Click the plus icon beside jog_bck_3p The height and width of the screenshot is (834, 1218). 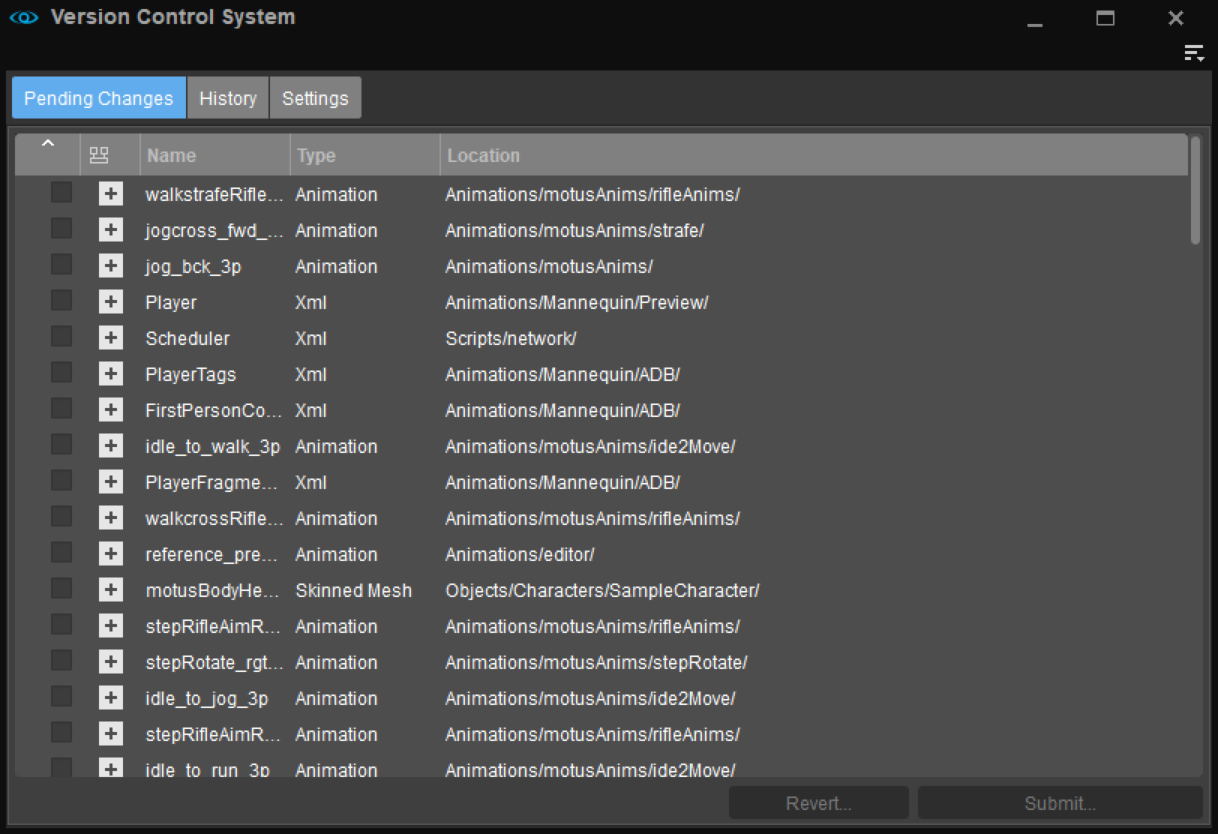coord(111,267)
